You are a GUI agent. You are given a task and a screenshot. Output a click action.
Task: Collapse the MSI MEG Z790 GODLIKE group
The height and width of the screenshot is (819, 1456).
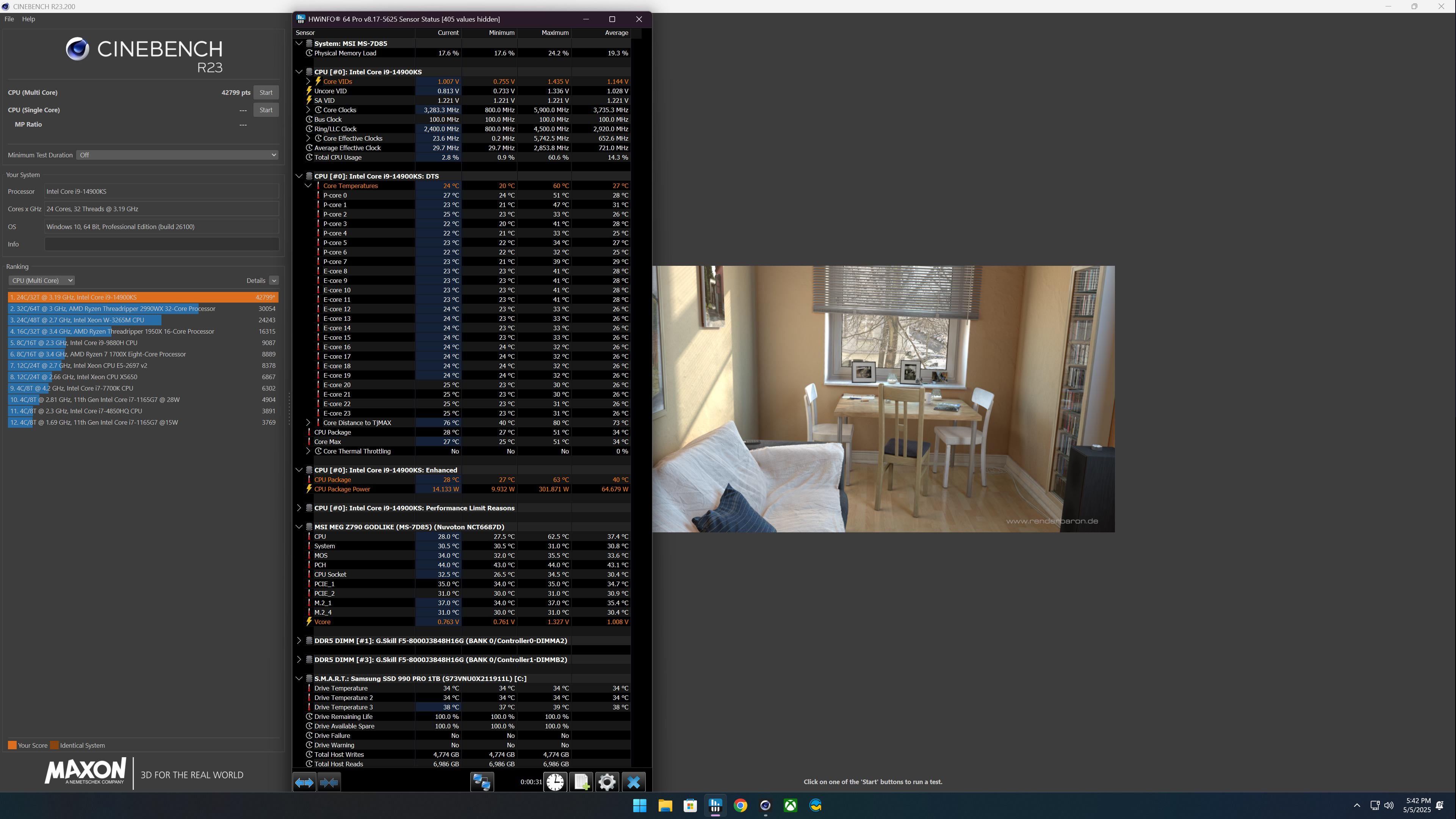[299, 527]
